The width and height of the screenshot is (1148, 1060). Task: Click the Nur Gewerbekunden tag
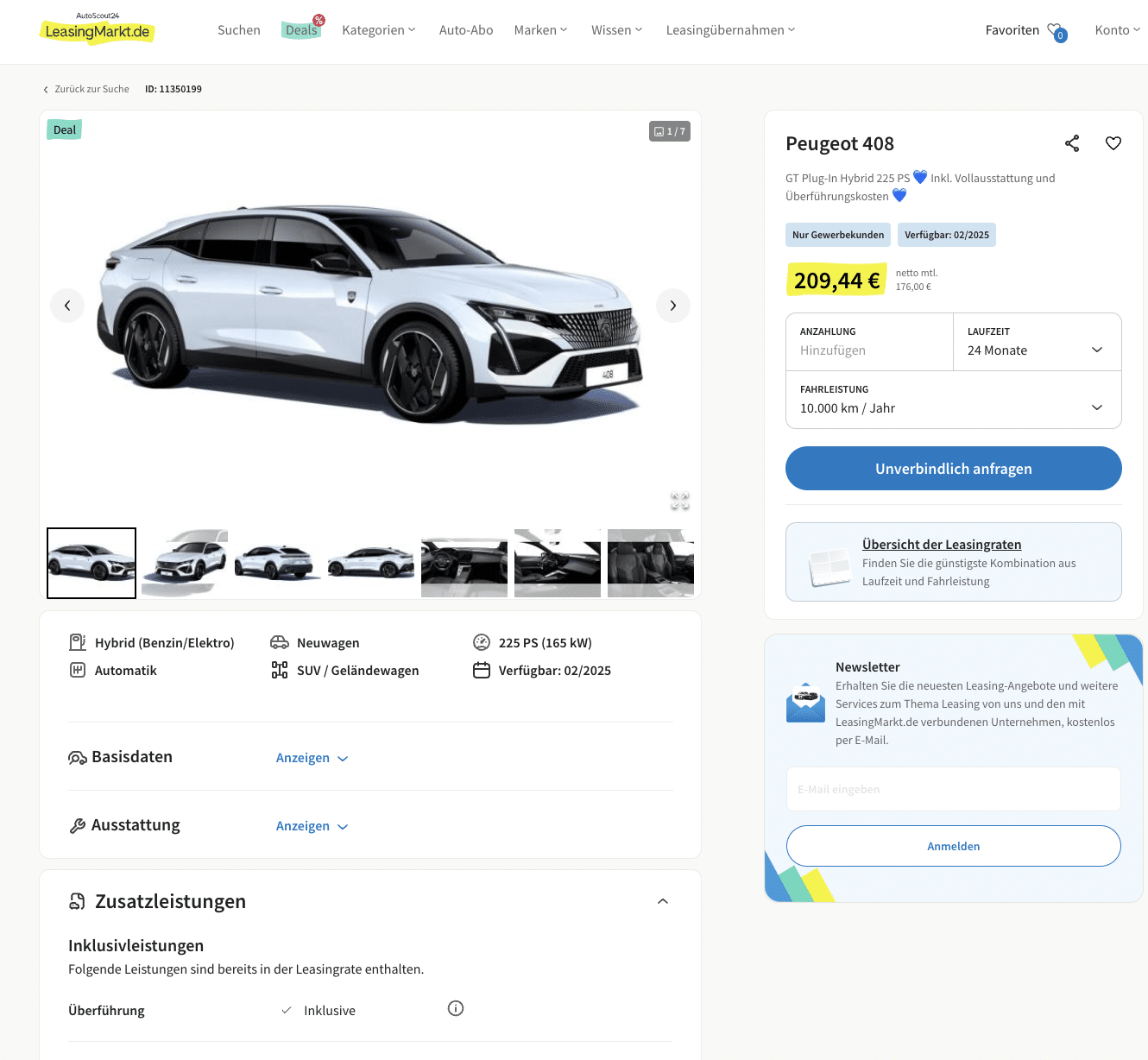pos(838,235)
